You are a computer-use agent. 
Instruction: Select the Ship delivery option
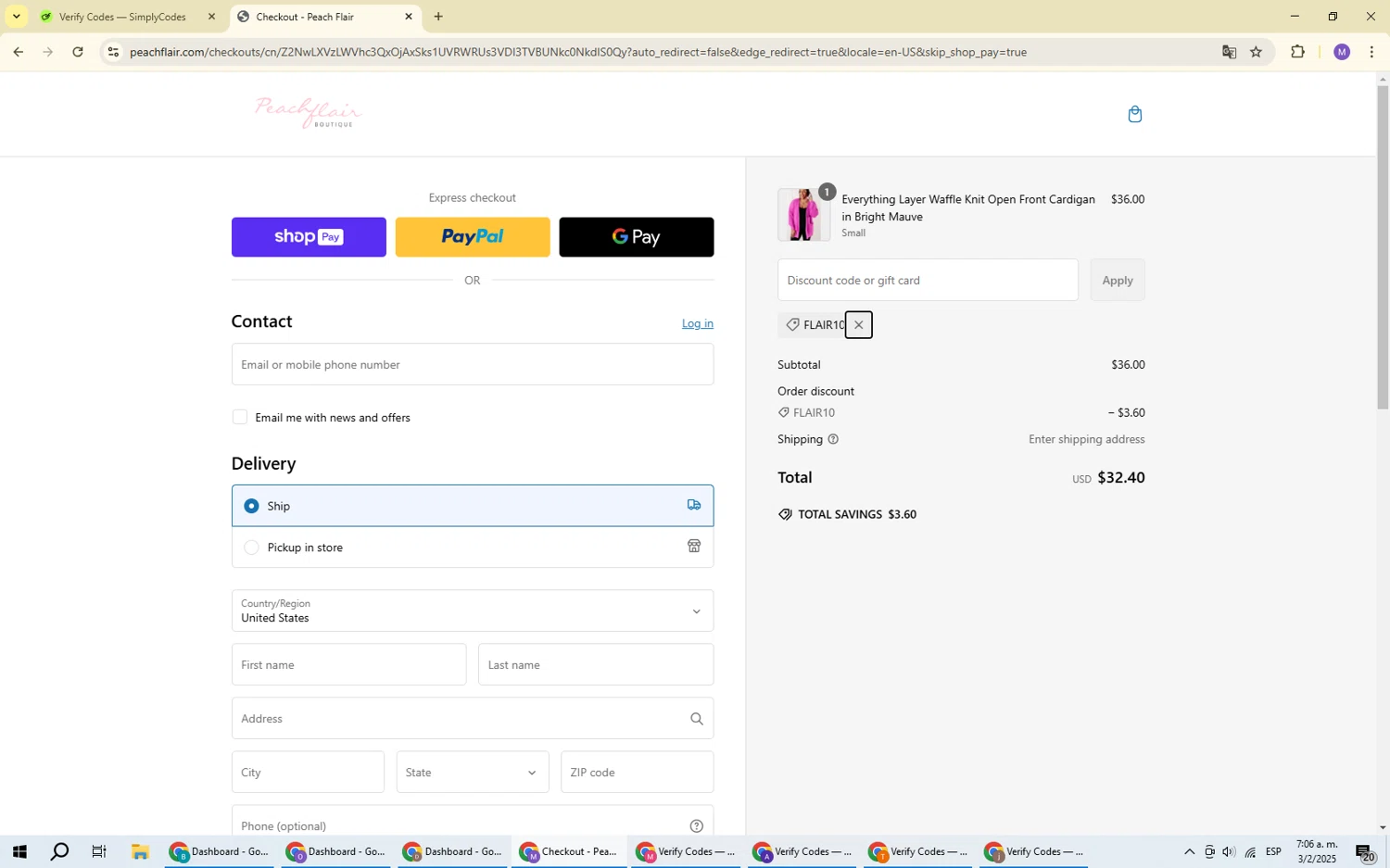473,506
